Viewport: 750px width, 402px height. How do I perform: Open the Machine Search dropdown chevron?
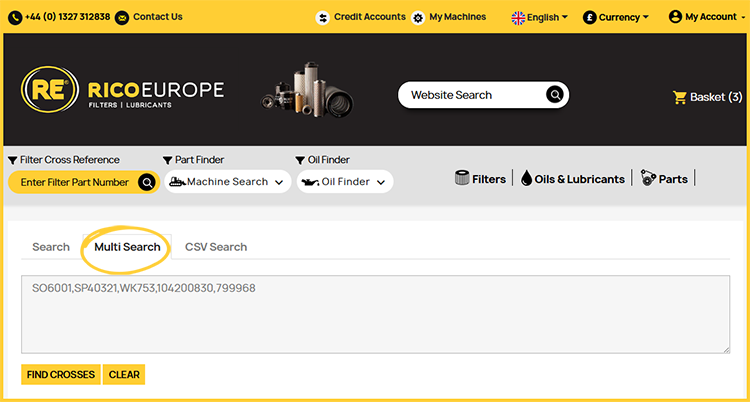tap(279, 182)
